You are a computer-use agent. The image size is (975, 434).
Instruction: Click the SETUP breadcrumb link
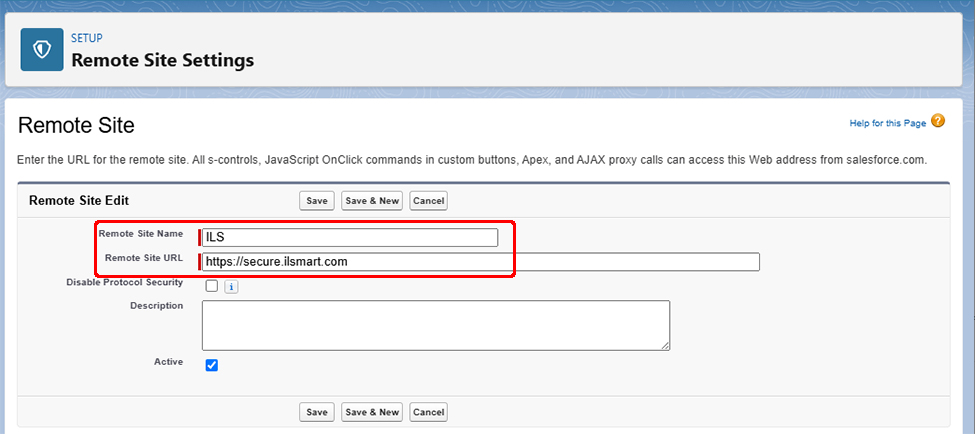click(87, 38)
